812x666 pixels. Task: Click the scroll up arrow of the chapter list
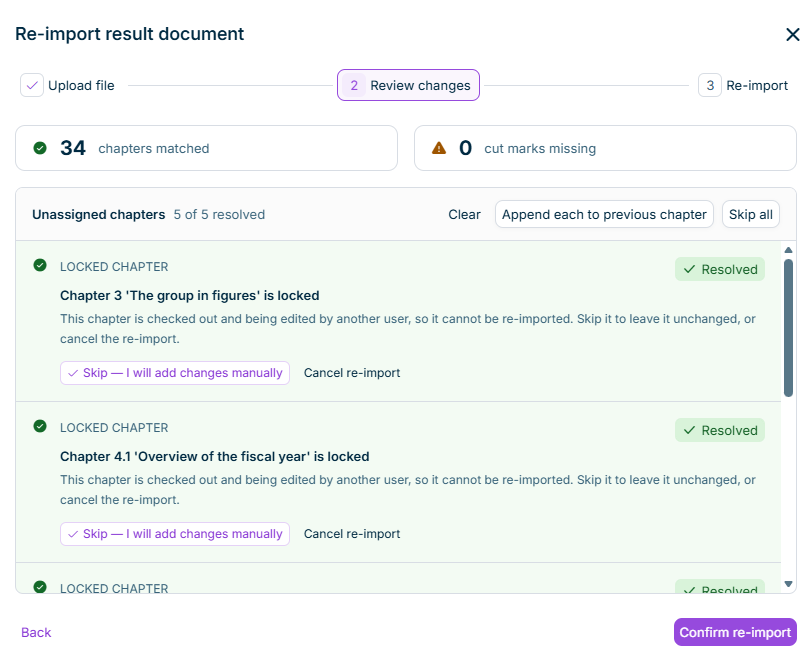(x=788, y=250)
